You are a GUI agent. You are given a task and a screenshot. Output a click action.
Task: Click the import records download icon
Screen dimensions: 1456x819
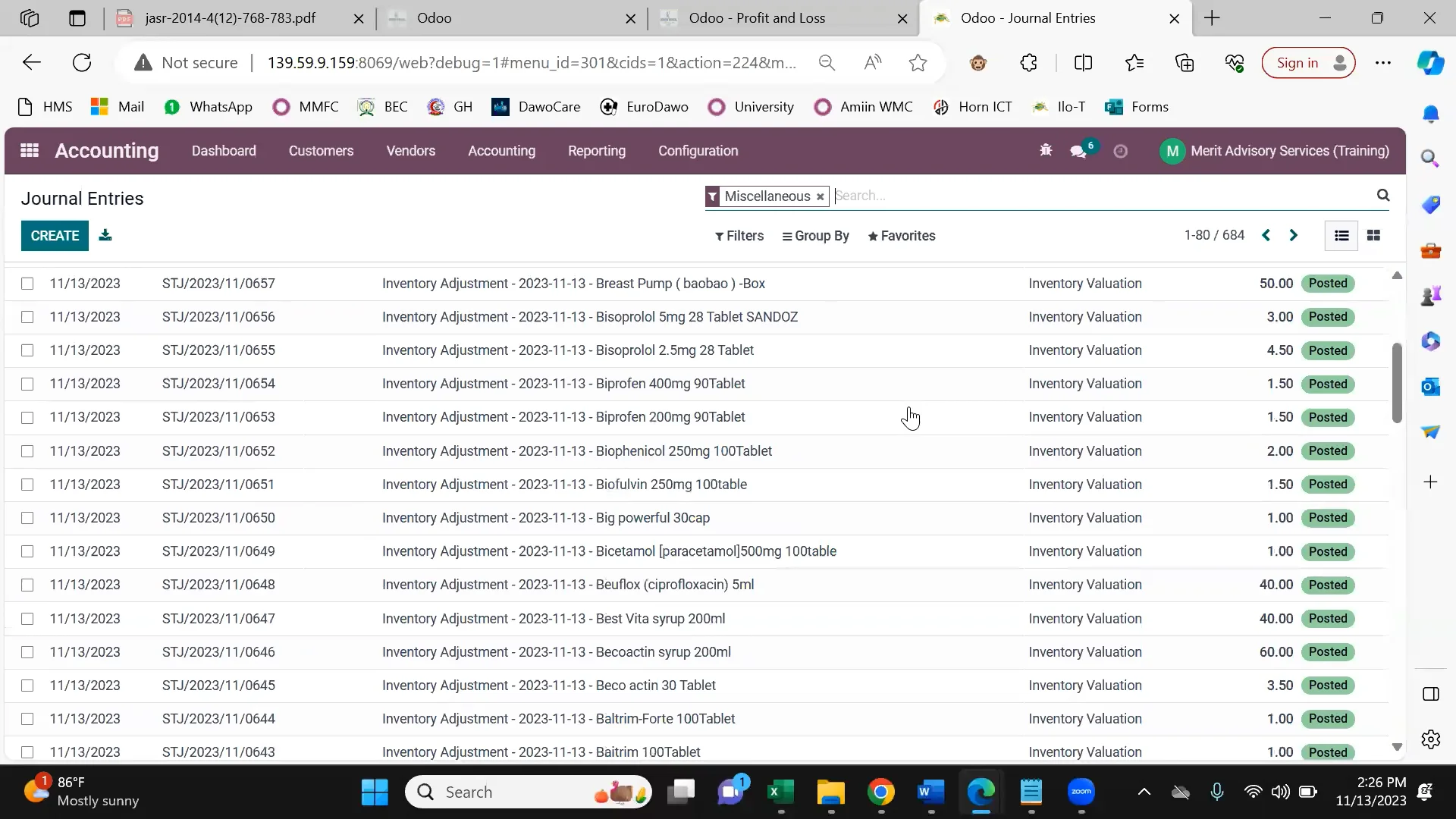click(x=105, y=236)
